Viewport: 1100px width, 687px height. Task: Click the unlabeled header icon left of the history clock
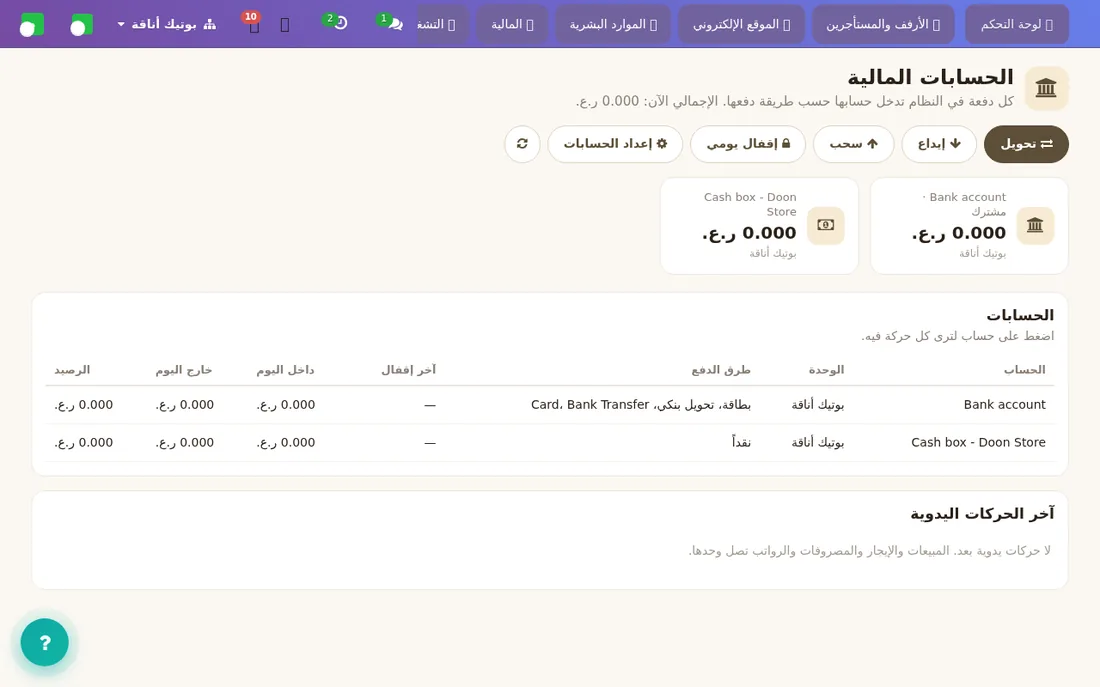285,25
